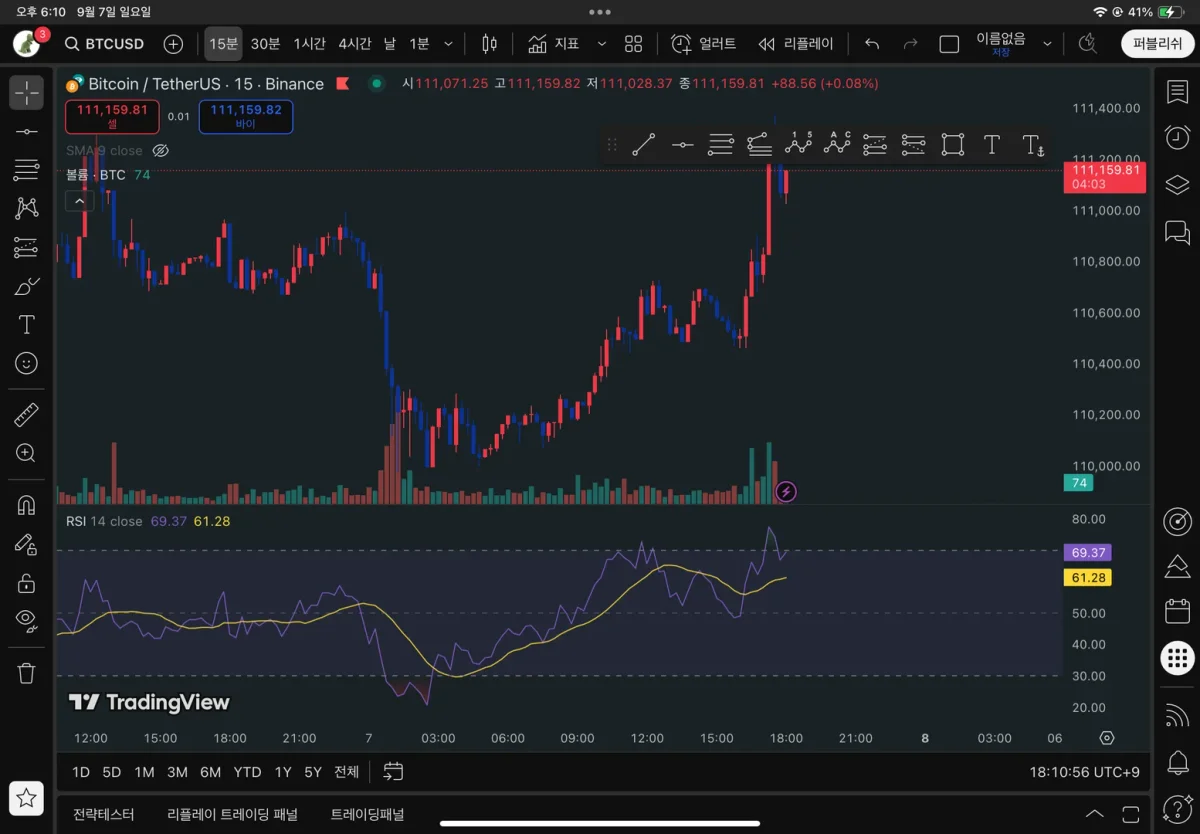Click the red sell price button
Viewport: 1200px width, 834px height.
pos(112,116)
